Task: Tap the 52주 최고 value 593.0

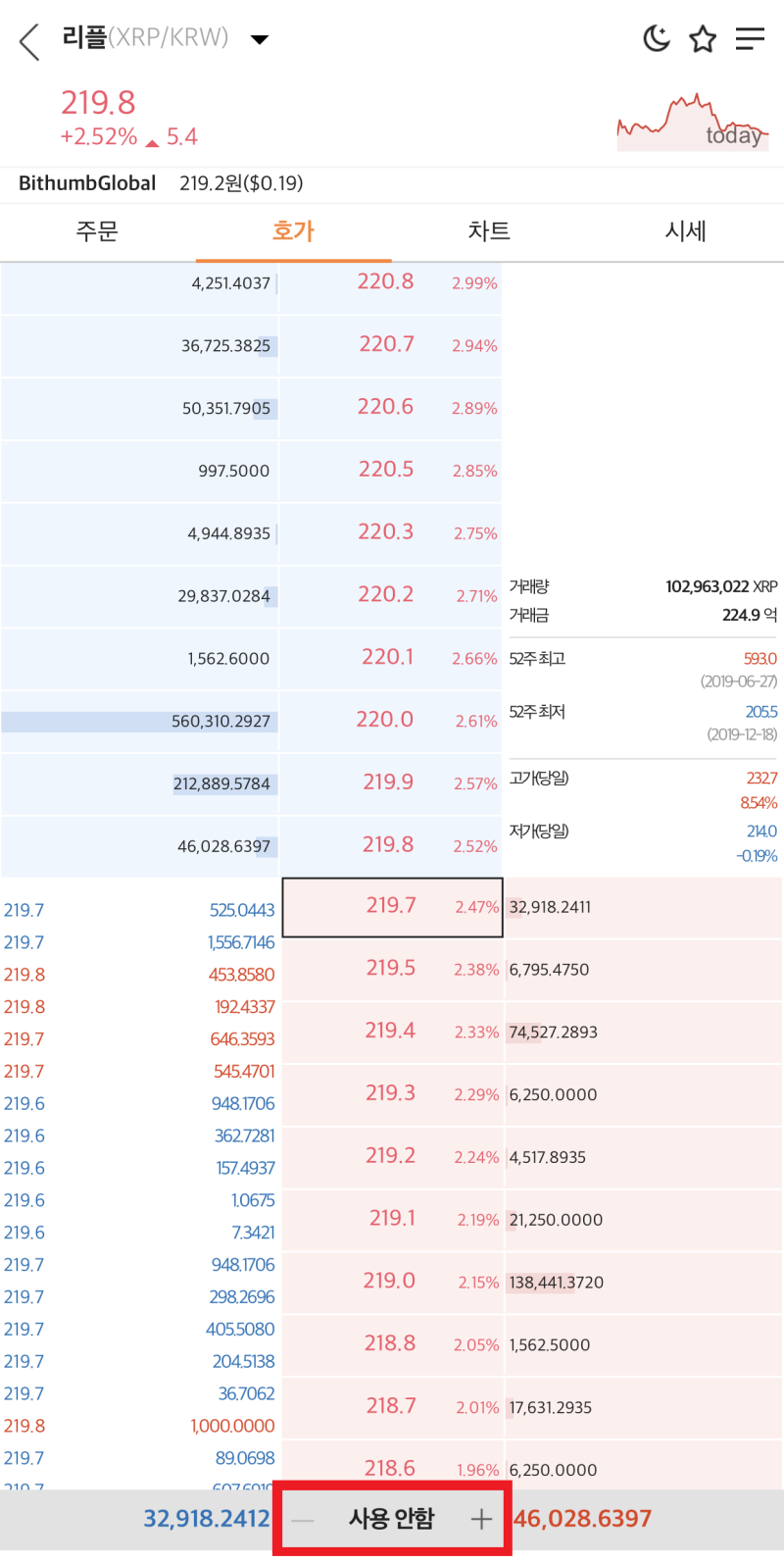Action: [759, 658]
